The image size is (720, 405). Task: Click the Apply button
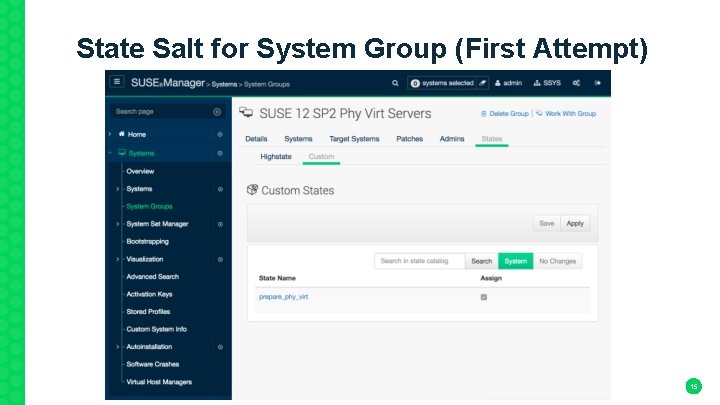575,223
